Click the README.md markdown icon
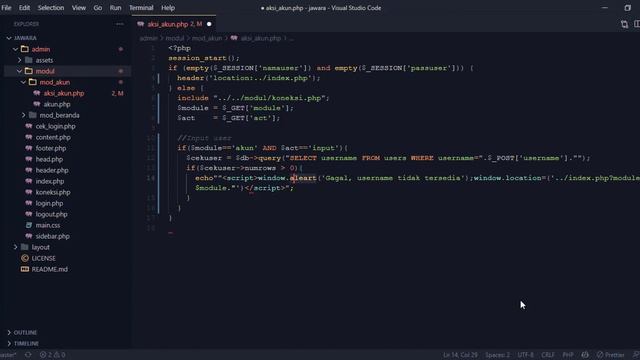640x360 pixels. (x=25, y=269)
